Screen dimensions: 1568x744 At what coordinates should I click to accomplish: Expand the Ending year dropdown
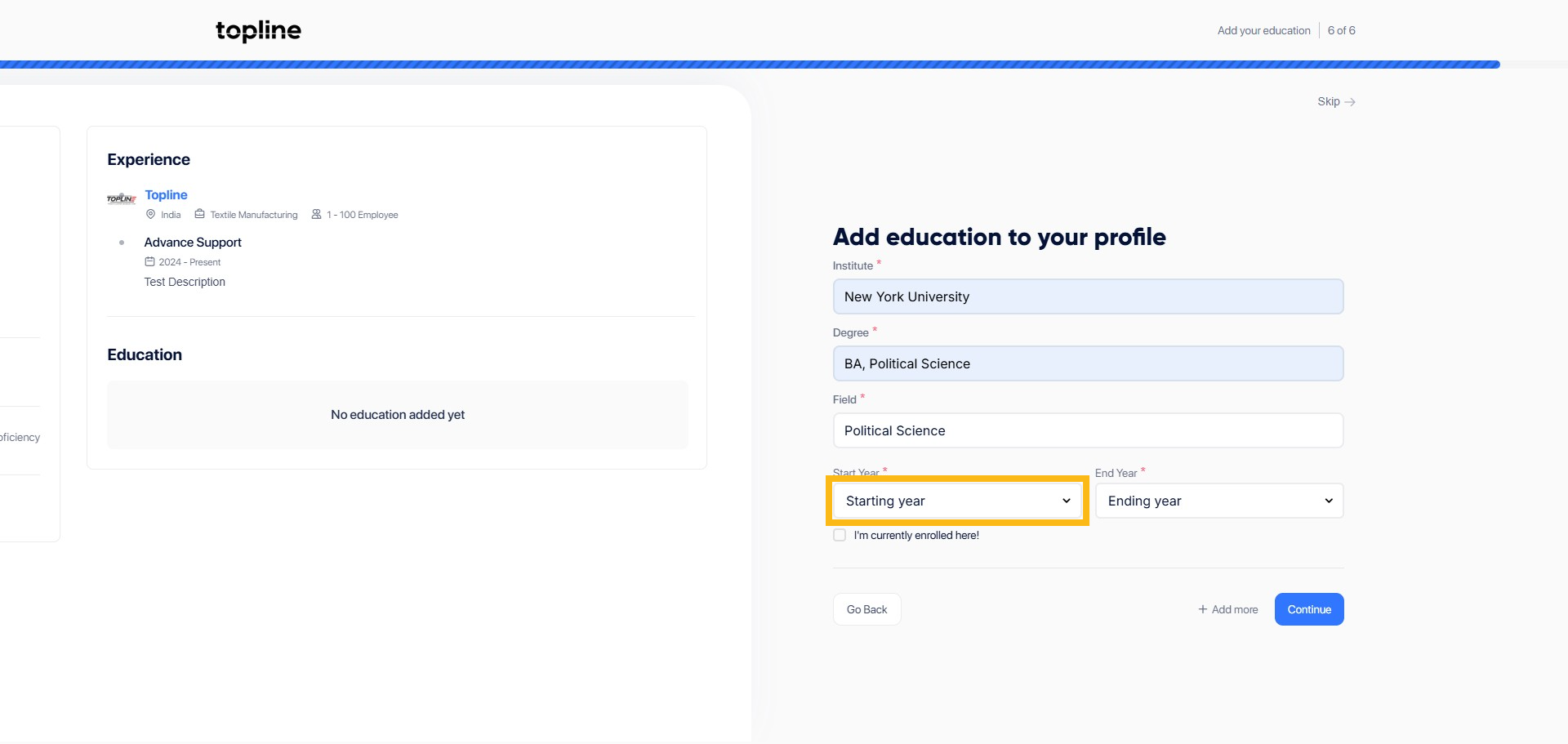pos(1218,501)
